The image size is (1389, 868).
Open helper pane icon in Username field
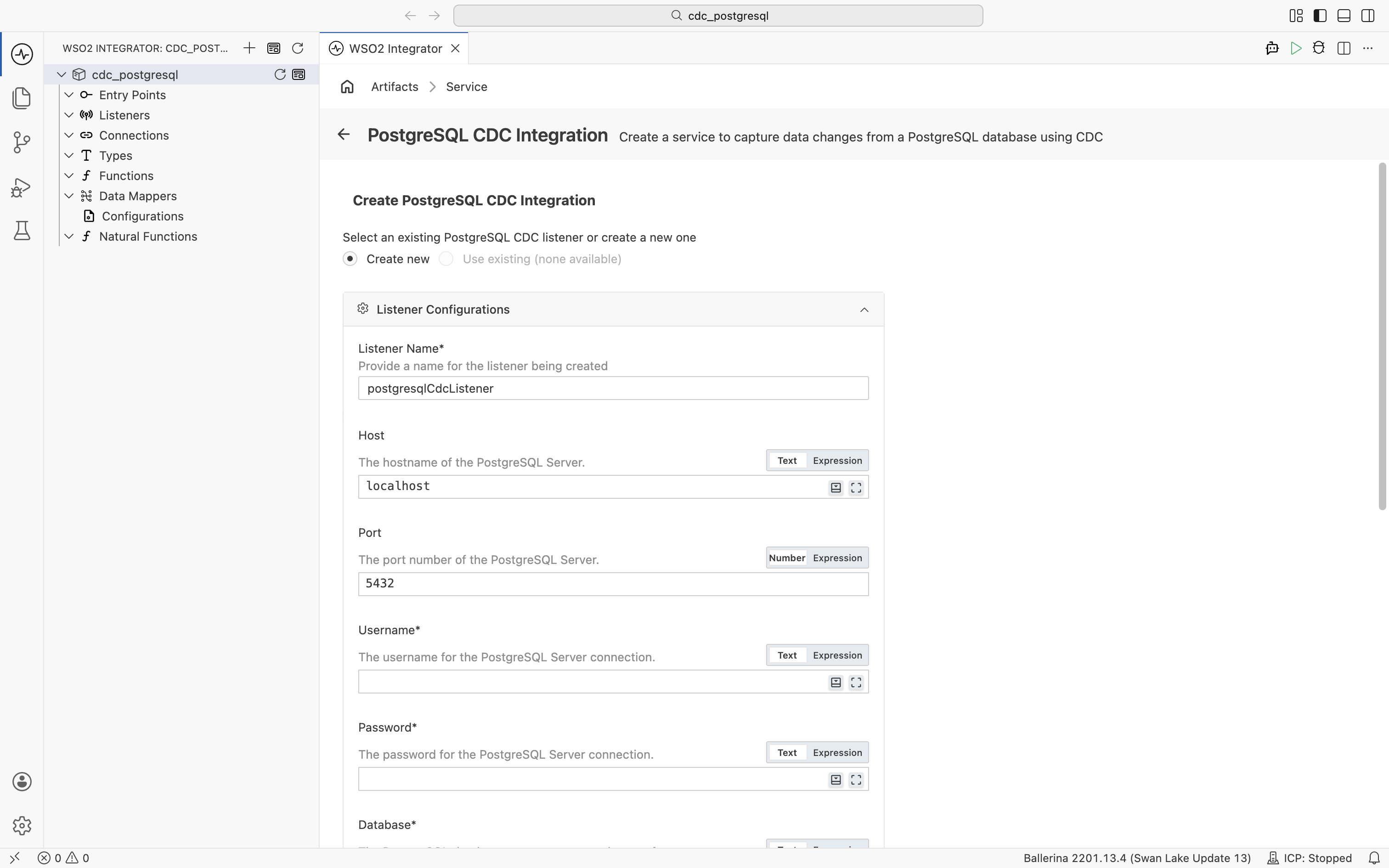point(836,682)
